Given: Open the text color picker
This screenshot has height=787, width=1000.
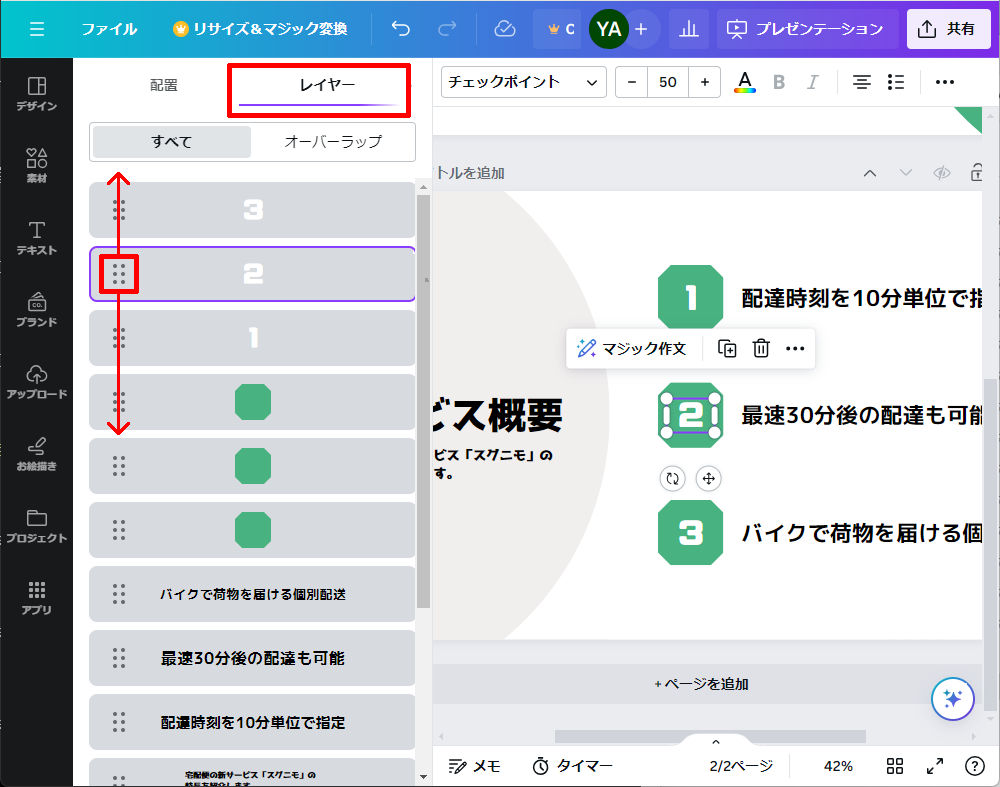Looking at the screenshot, I should click(x=744, y=82).
